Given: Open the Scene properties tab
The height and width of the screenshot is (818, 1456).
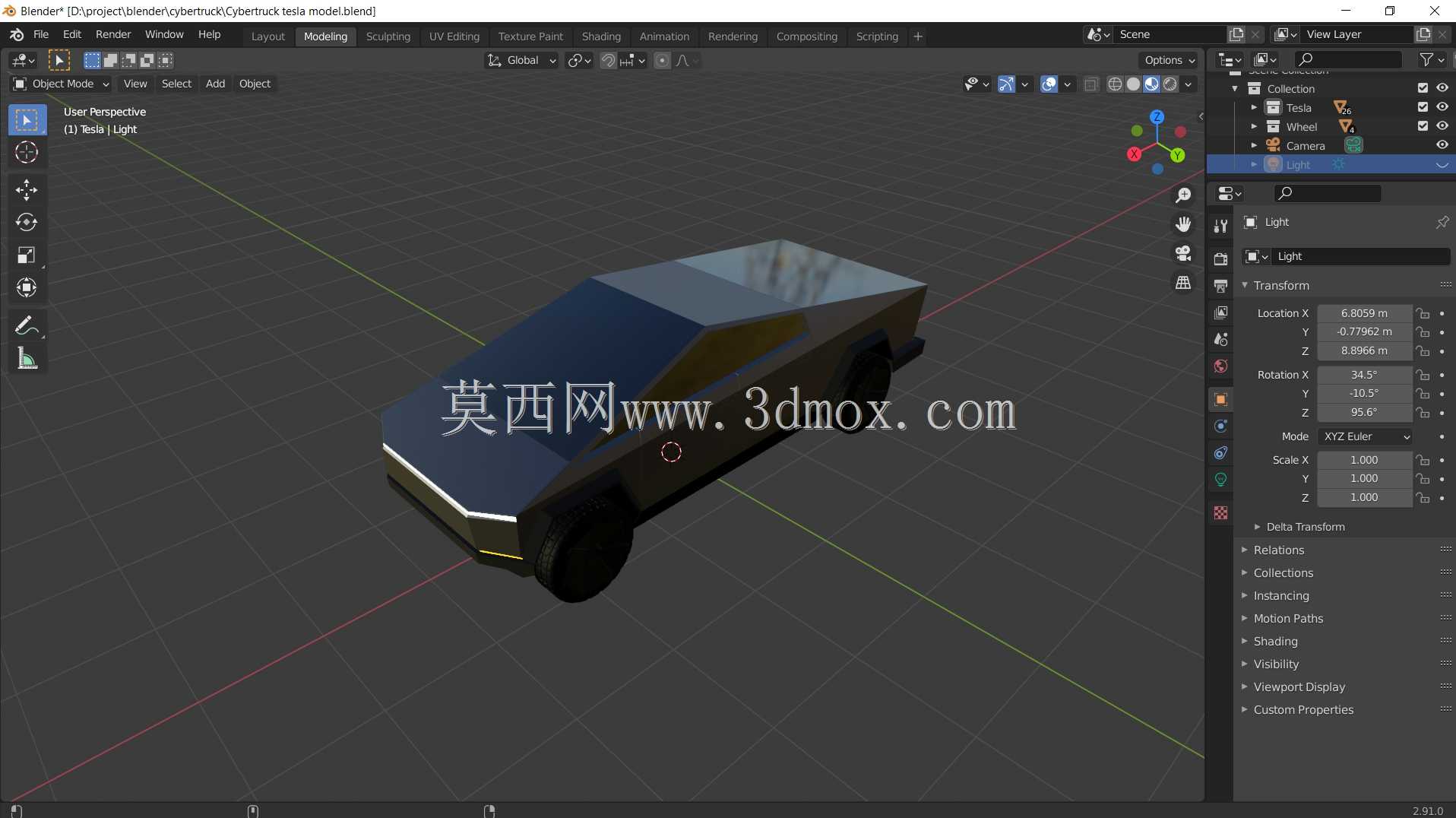Looking at the screenshot, I should tap(1220, 339).
